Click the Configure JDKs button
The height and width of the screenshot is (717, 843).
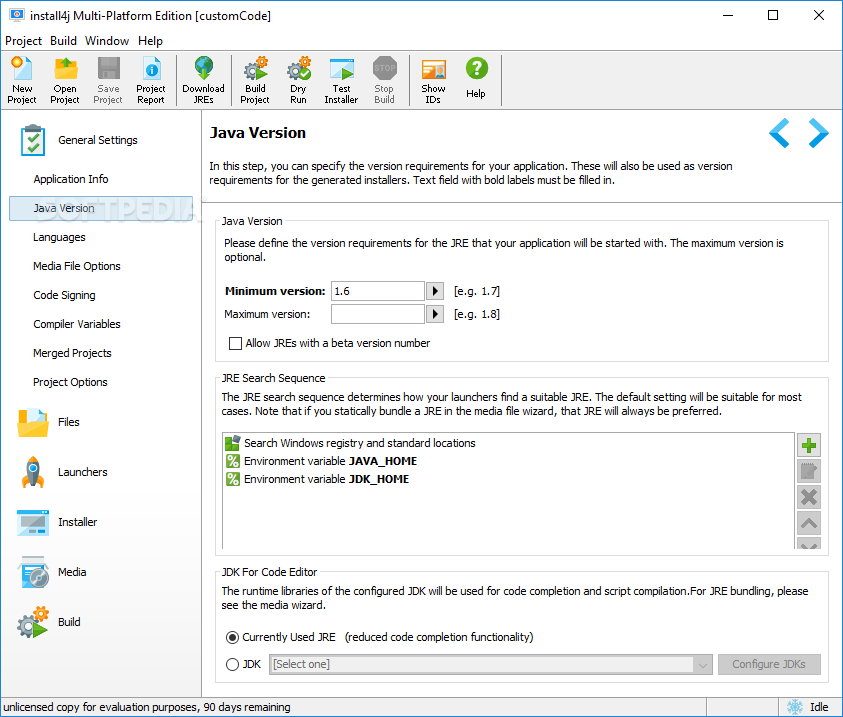pos(769,664)
